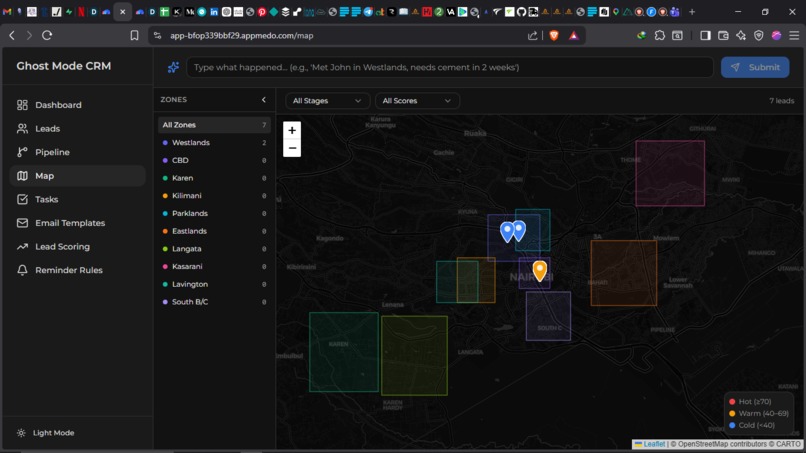
Task: Open the Lead Scoring page
Action: point(77,247)
